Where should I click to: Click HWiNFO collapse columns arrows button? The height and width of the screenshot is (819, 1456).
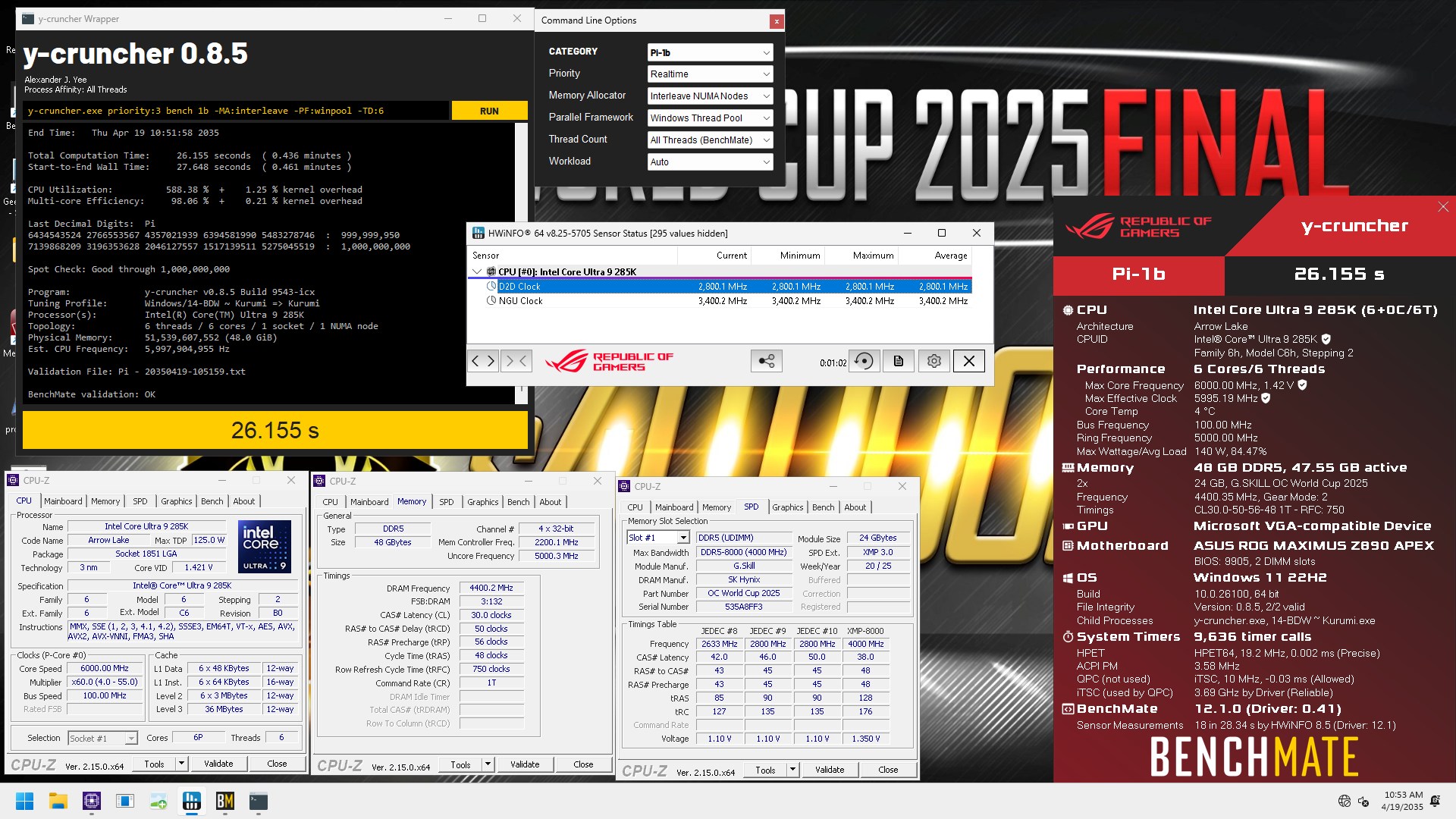[x=516, y=361]
